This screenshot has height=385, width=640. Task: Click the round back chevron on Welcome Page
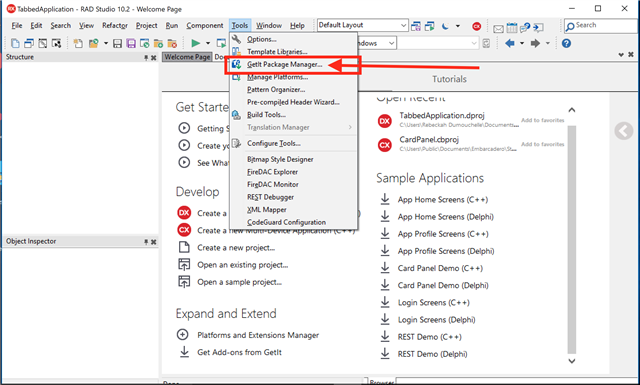(x=624, y=131)
